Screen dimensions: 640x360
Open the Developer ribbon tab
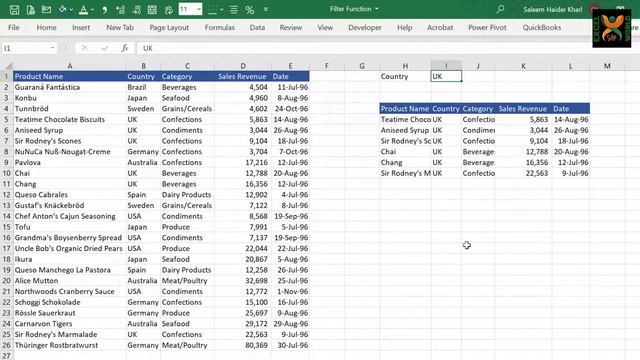point(365,27)
